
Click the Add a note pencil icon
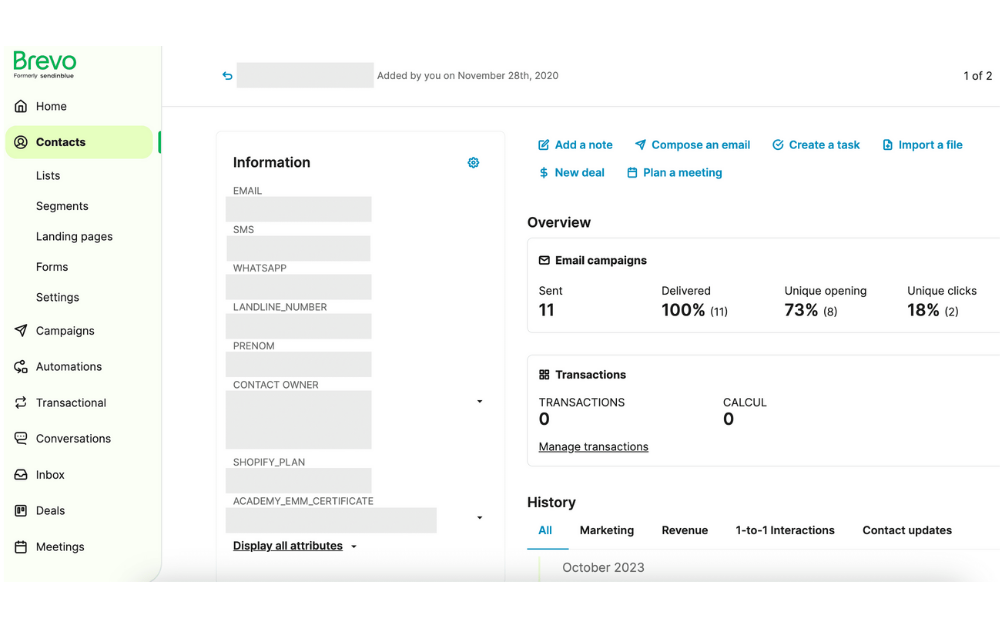[543, 145]
